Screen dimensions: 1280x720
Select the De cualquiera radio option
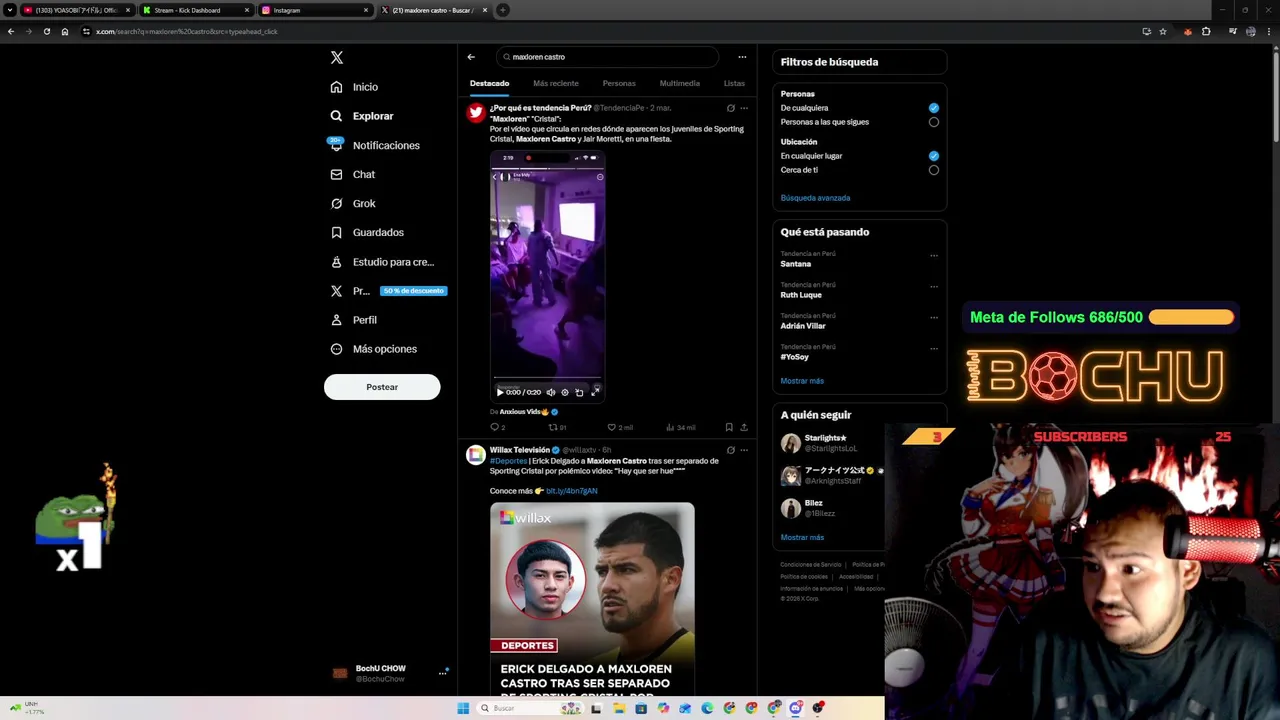[934, 108]
